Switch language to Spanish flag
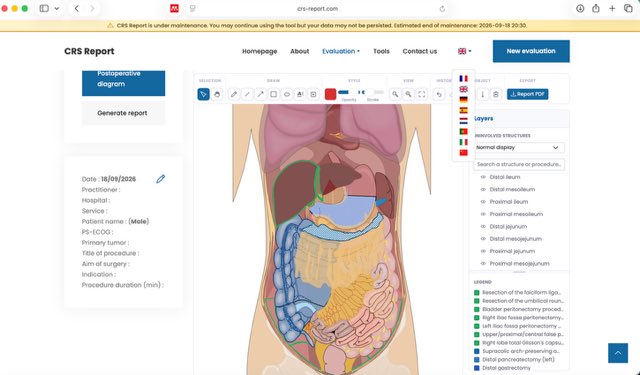This screenshot has width=640, height=375. pos(463,110)
